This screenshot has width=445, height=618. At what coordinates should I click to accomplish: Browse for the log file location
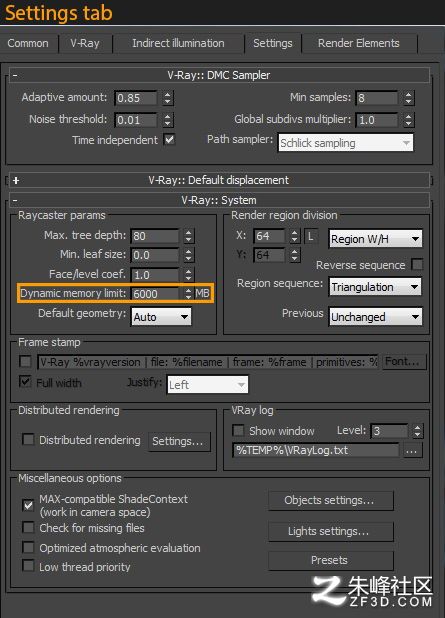pyautogui.click(x=413, y=450)
